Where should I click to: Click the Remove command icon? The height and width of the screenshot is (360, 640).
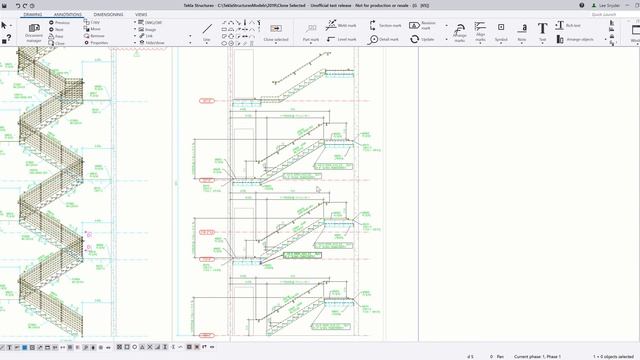pos(87,36)
